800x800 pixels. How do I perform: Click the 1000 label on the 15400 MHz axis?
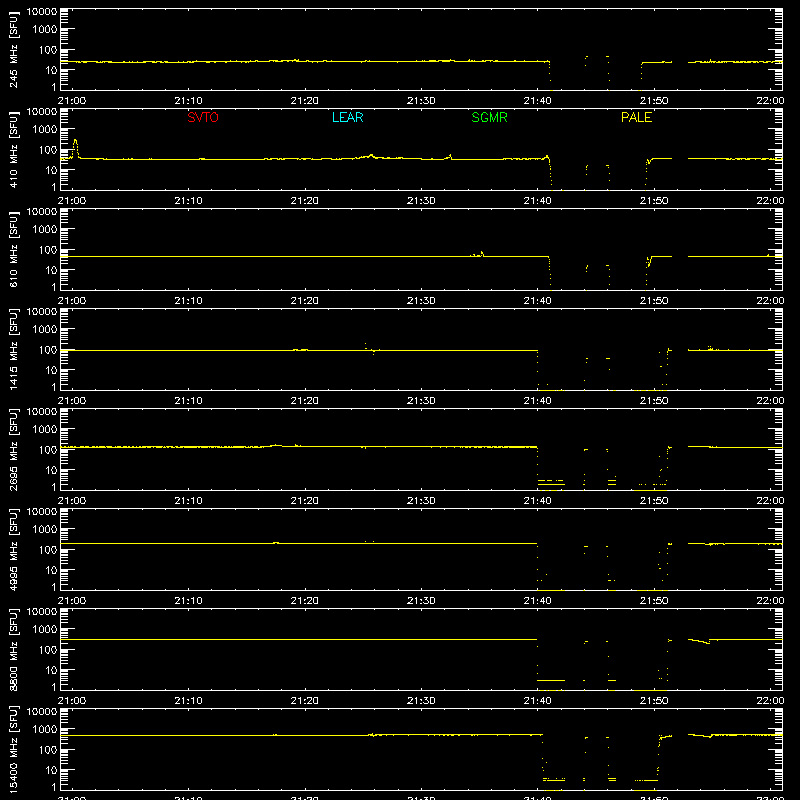click(45, 730)
